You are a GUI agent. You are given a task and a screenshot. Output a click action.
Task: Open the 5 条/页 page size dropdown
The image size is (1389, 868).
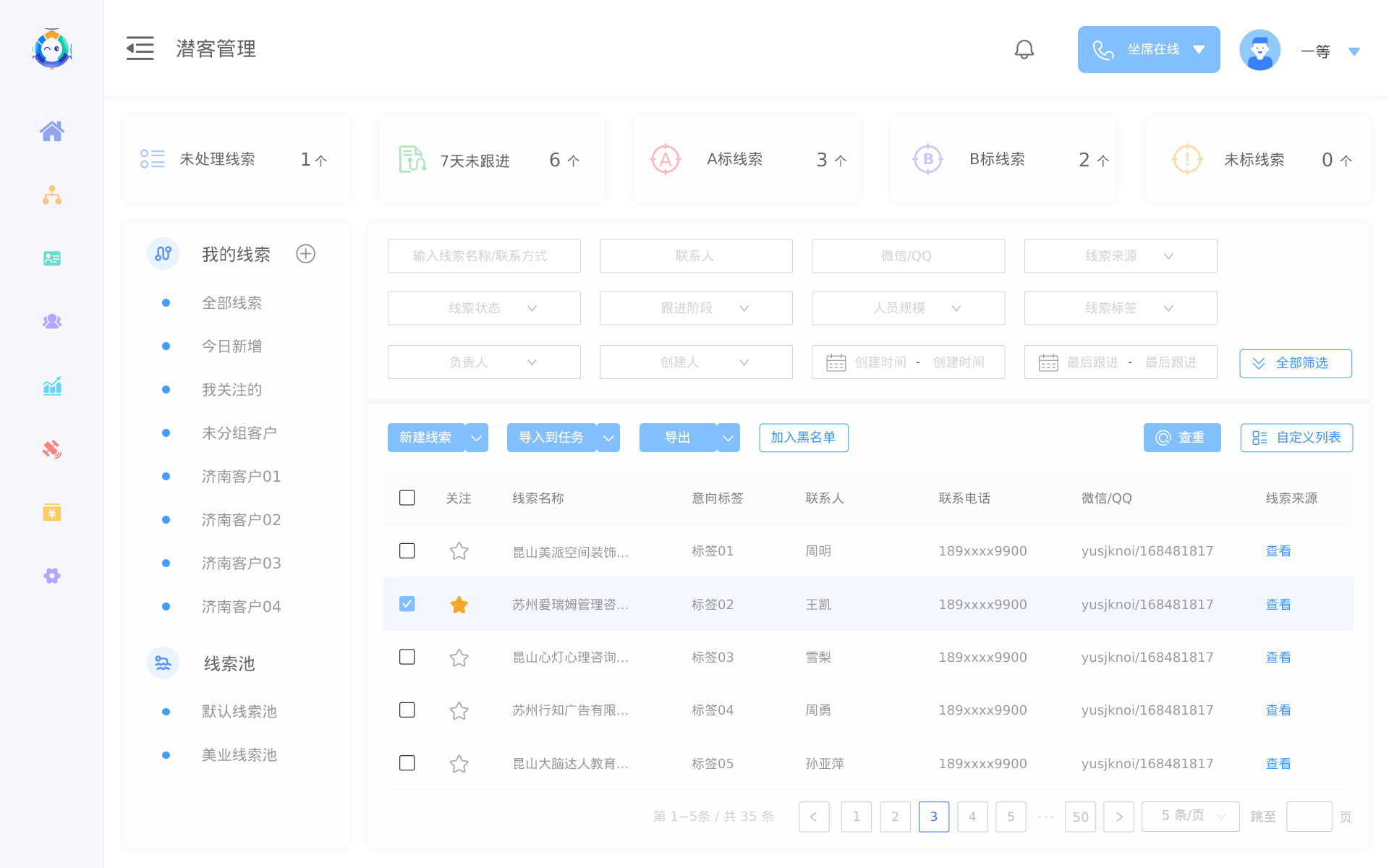(x=1190, y=816)
